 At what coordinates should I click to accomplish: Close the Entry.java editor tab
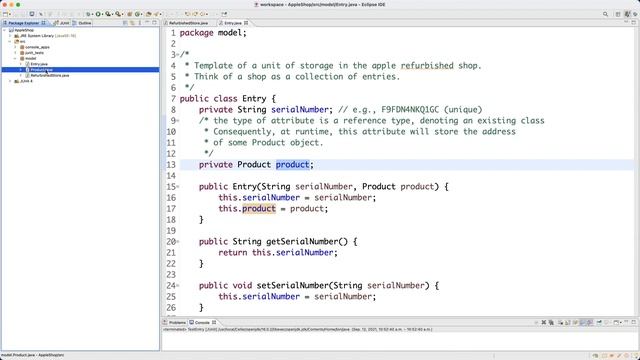point(246,23)
